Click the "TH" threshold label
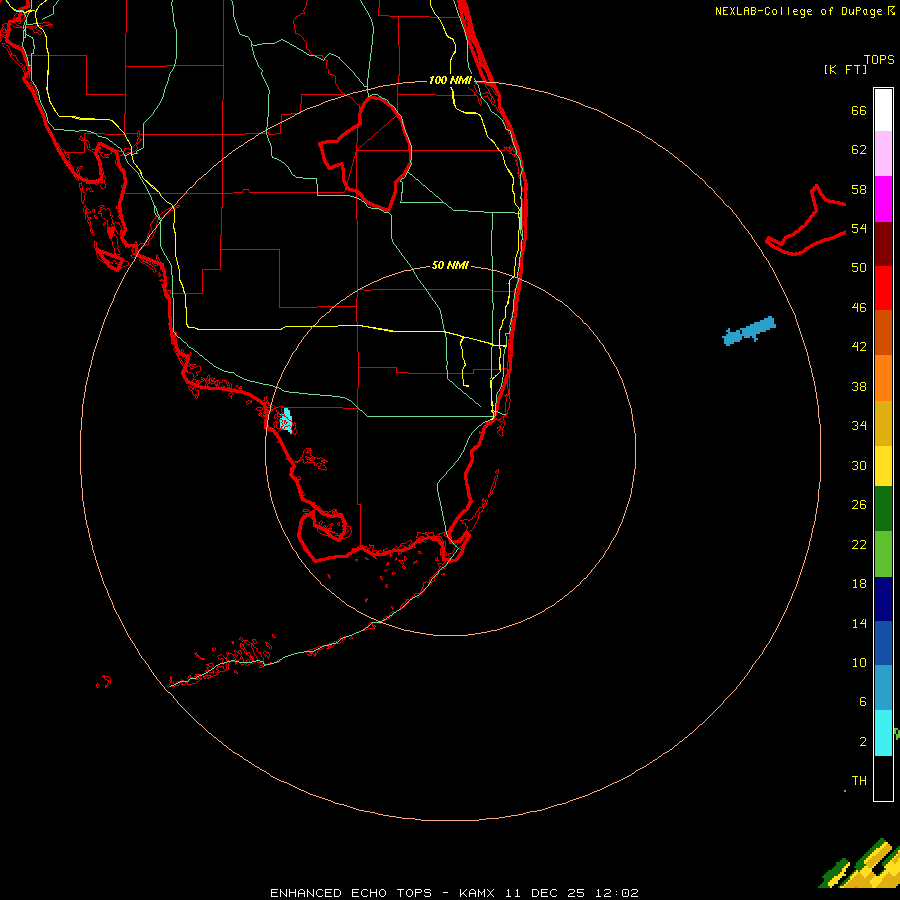Viewport: 900px width, 900px height. pos(859,781)
